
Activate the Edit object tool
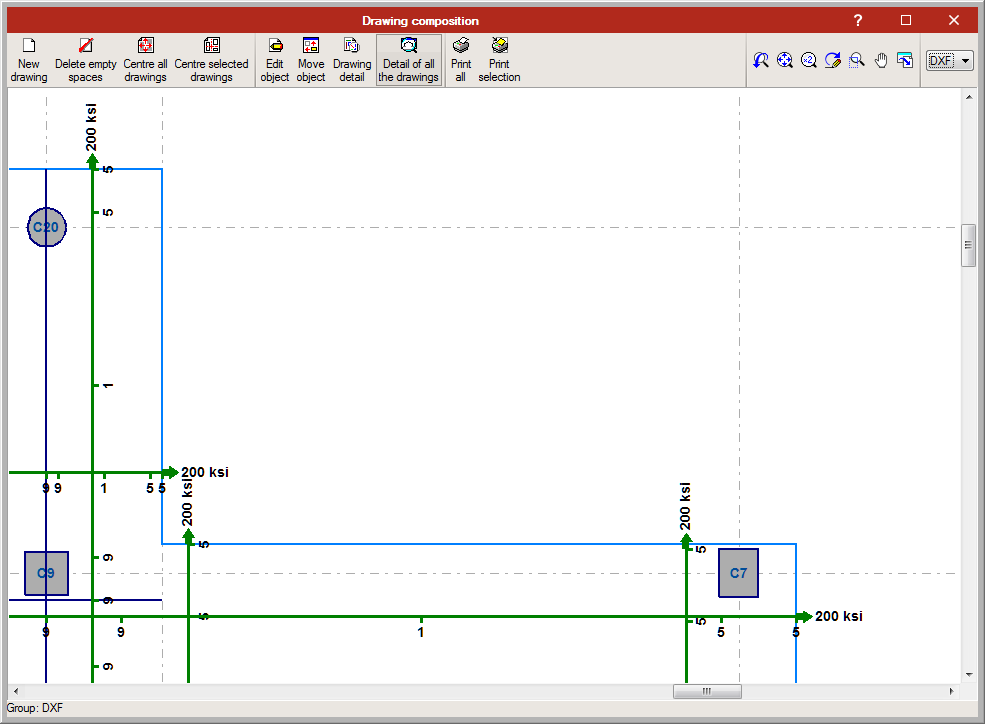click(274, 60)
